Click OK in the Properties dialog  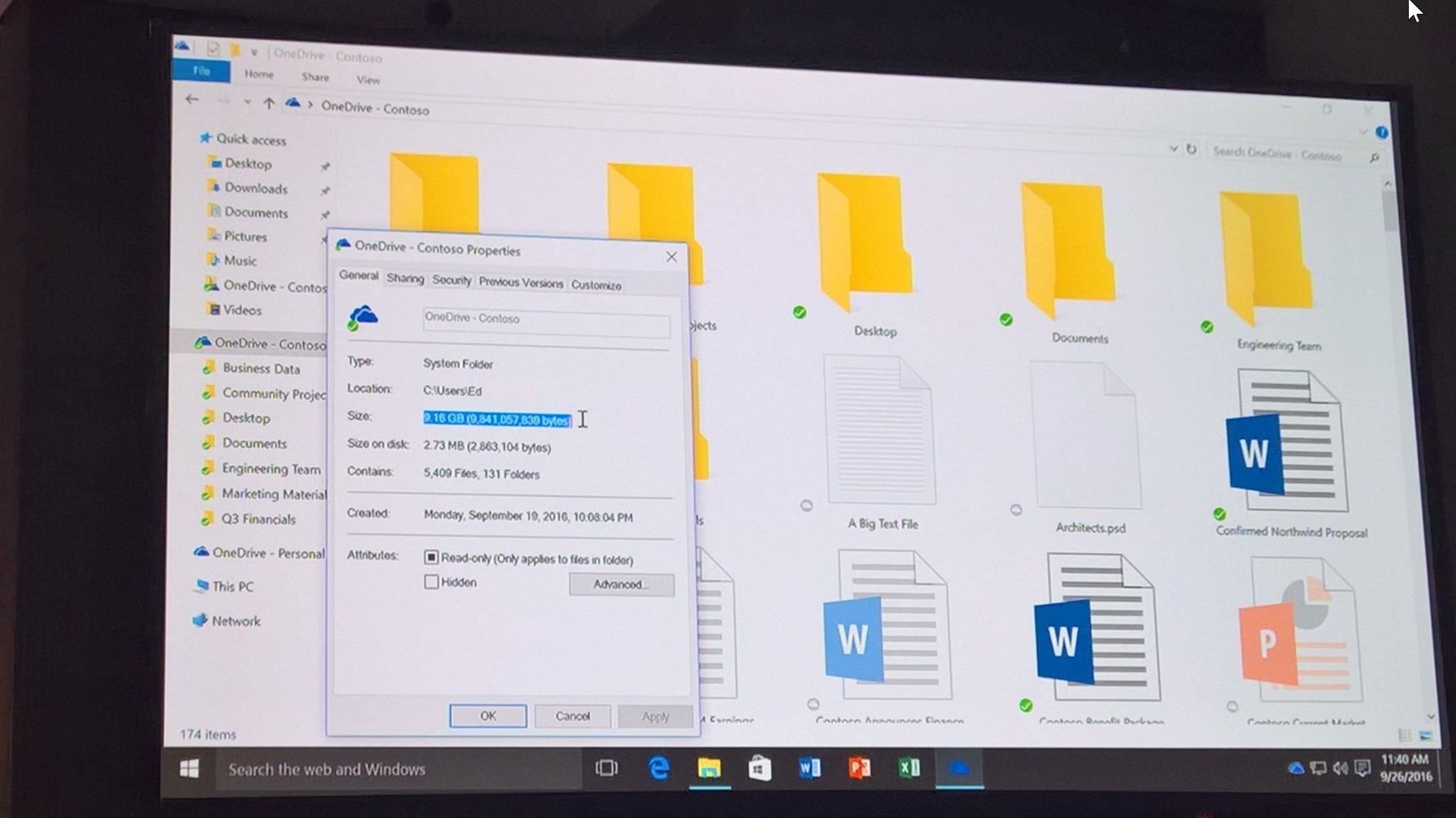pos(487,716)
